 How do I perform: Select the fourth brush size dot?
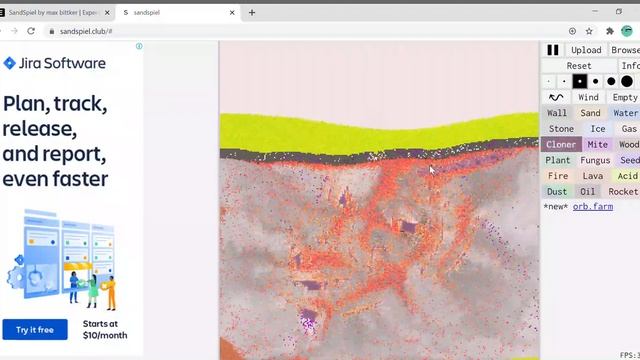point(596,82)
